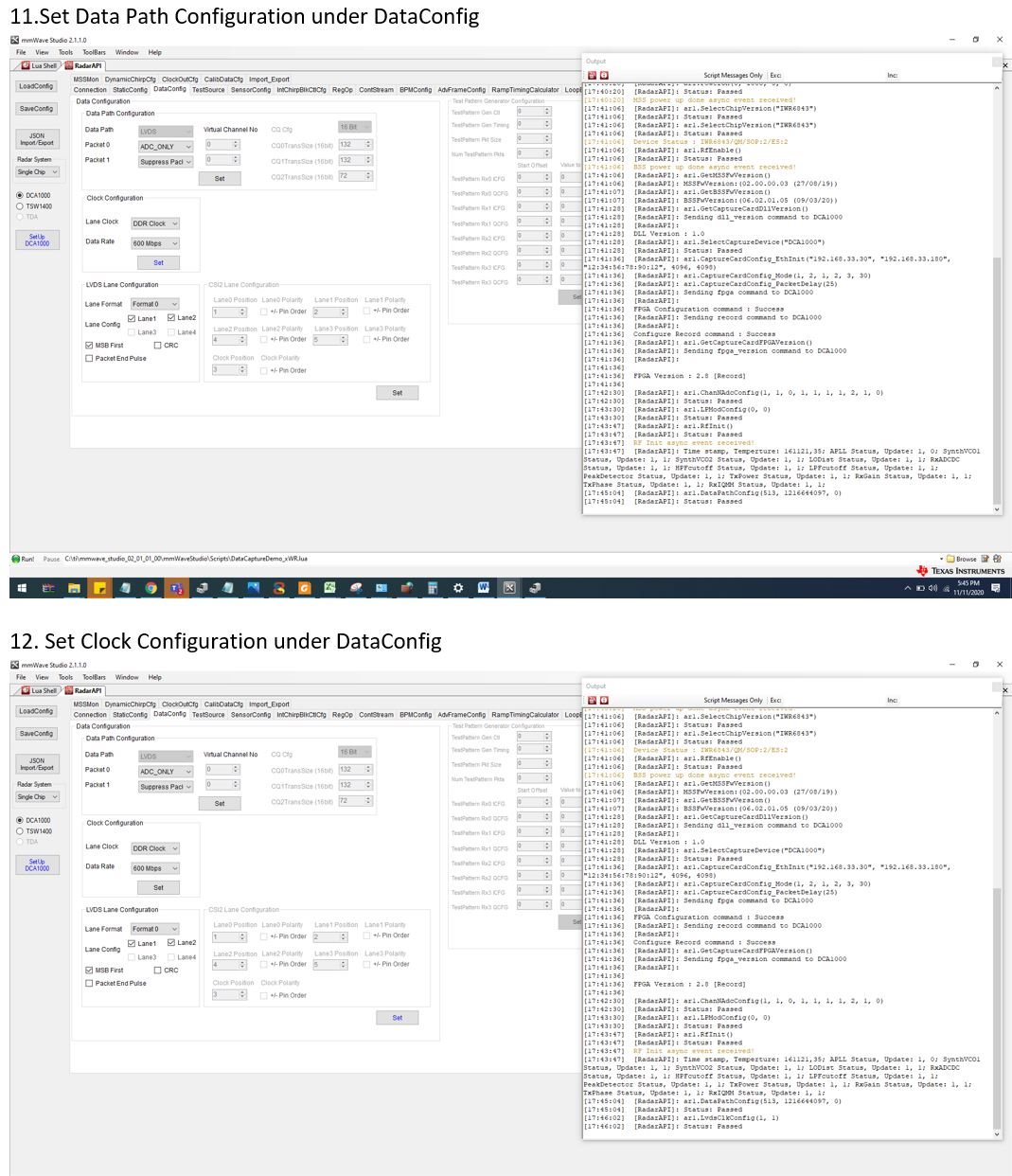Open the Packet 0 ADC_ONLY dropdown in step 11 window
Screen dimensions: 1012x1176
[x=166, y=147]
